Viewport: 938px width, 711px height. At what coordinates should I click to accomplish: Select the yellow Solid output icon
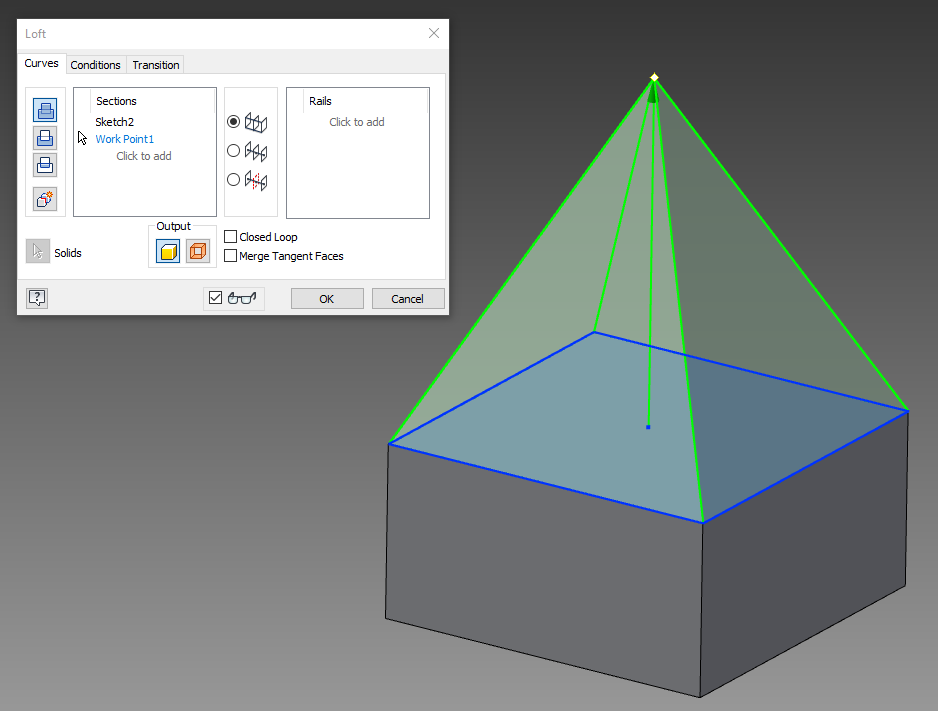[x=167, y=251]
